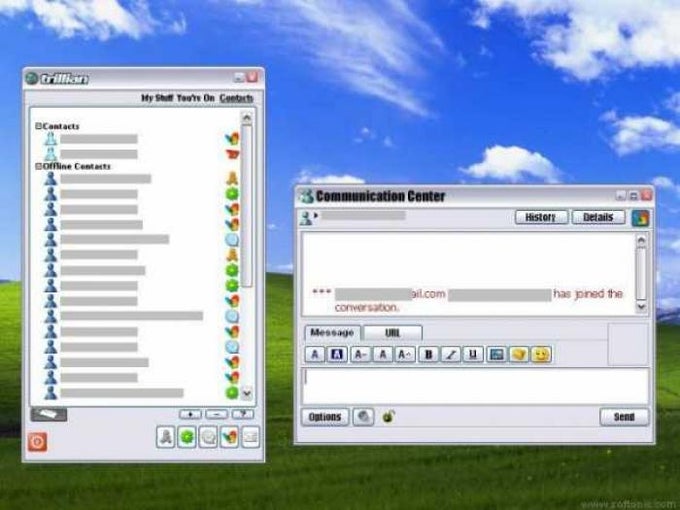The width and height of the screenshot is (680, 510).
Task: Click the green bomb icon
Action: pos(389,416)
